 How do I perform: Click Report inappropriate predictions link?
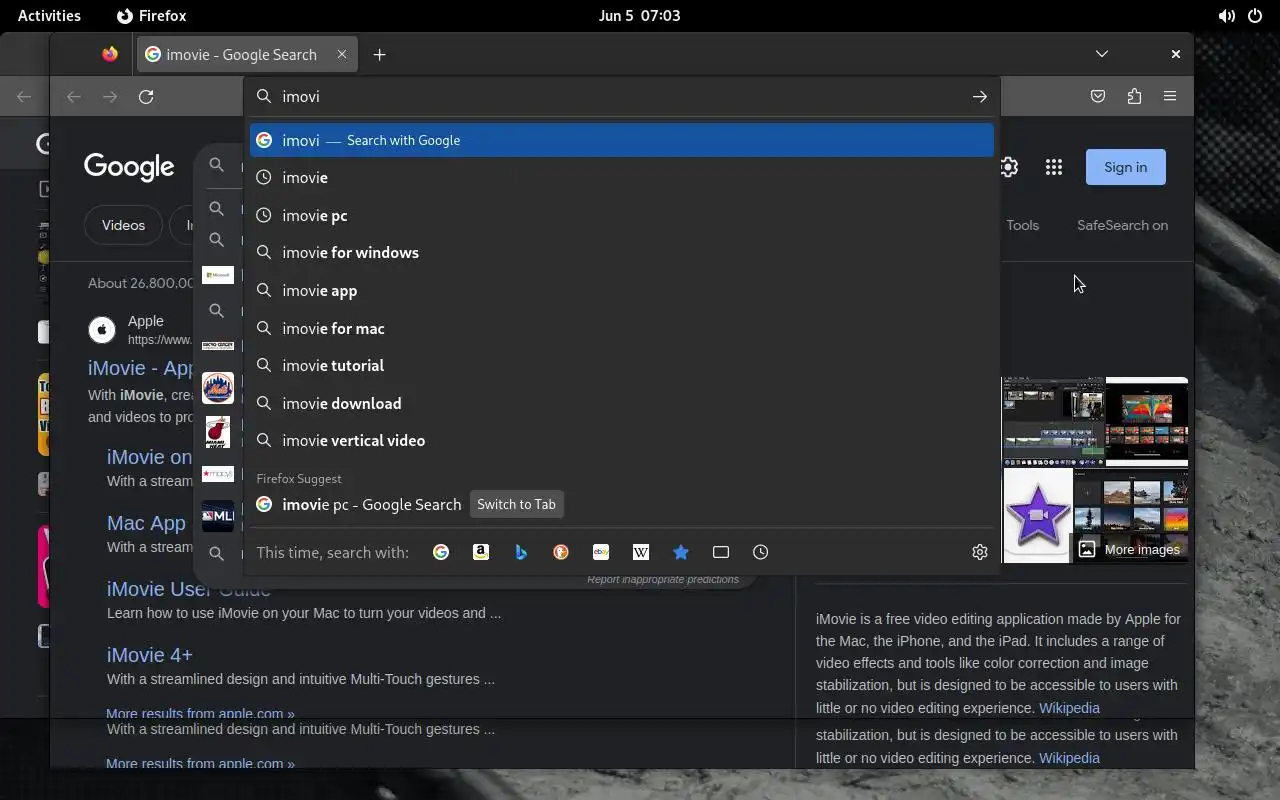click(663, 580)
